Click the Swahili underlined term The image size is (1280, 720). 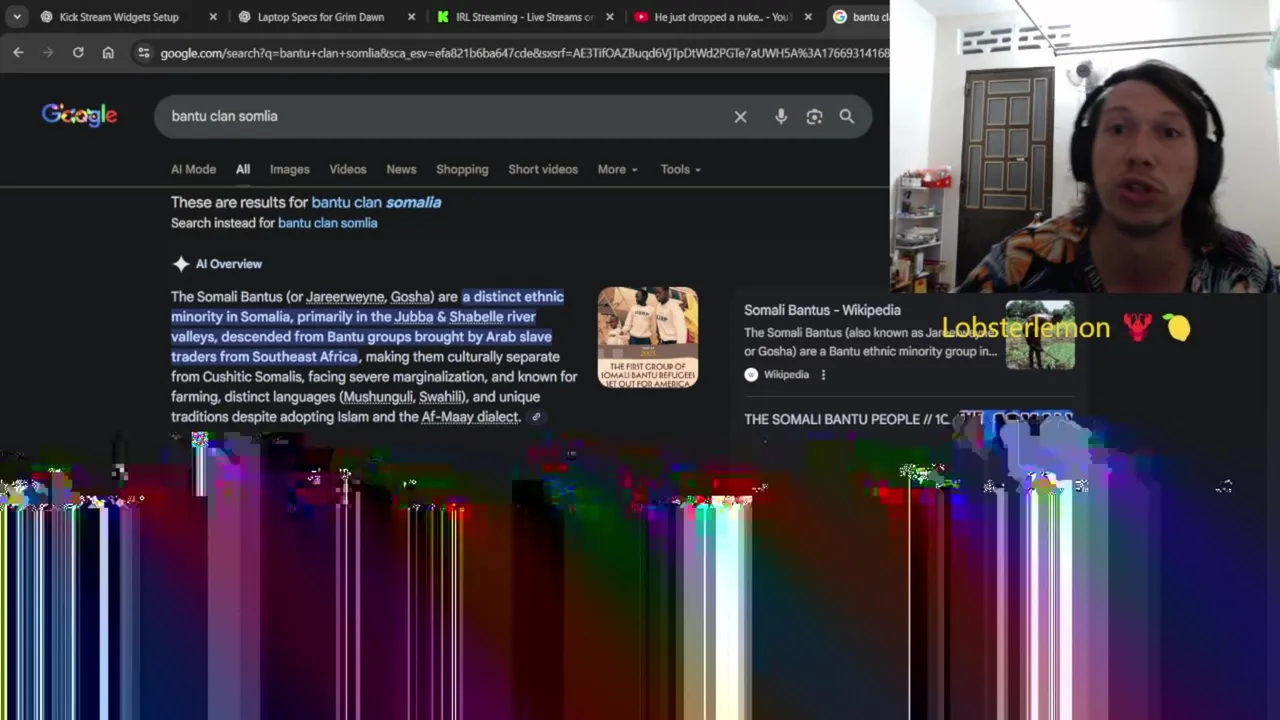coord(440,397)
